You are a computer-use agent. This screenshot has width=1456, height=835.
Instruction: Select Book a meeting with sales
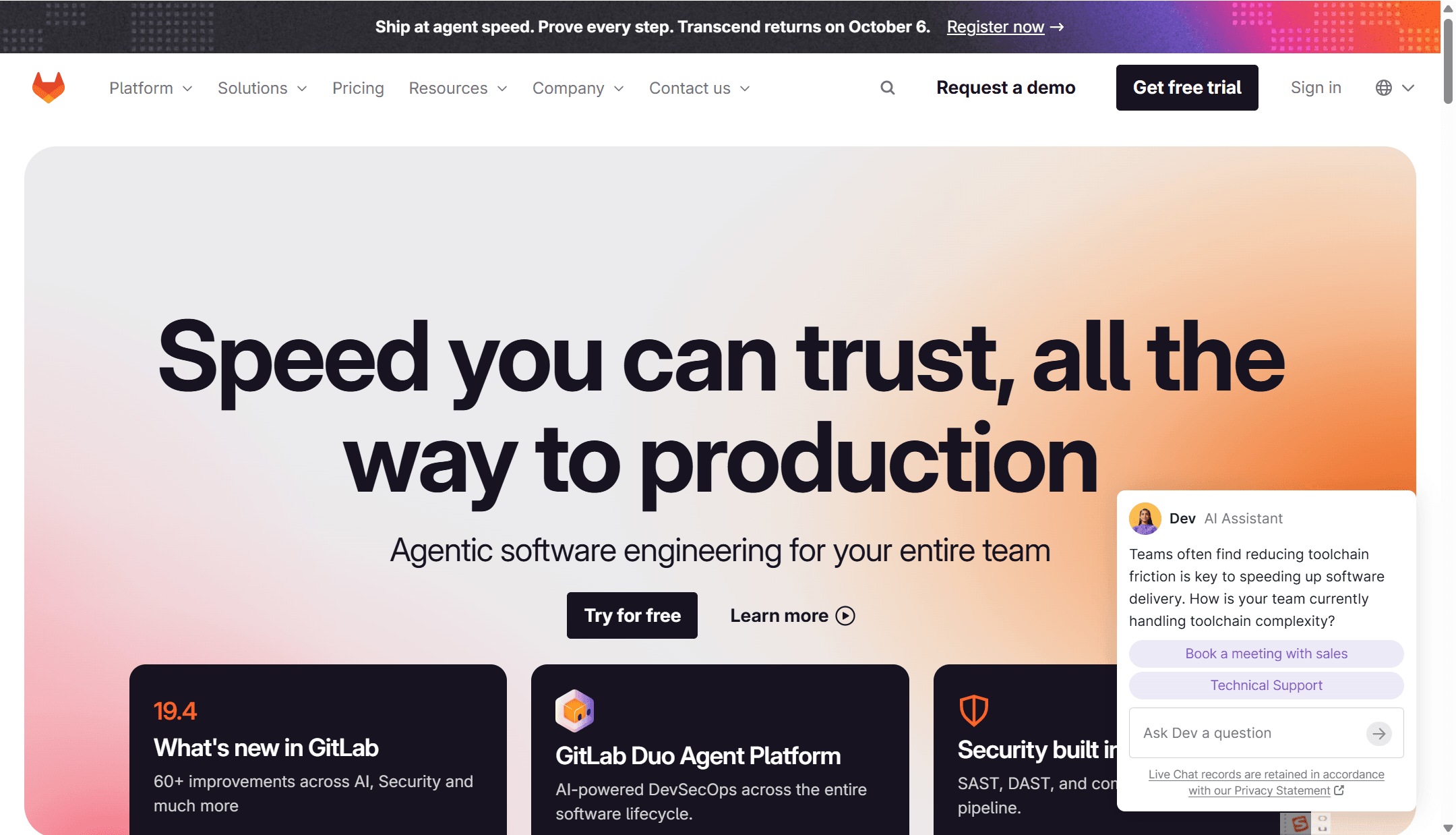(x=1267, y=654)
